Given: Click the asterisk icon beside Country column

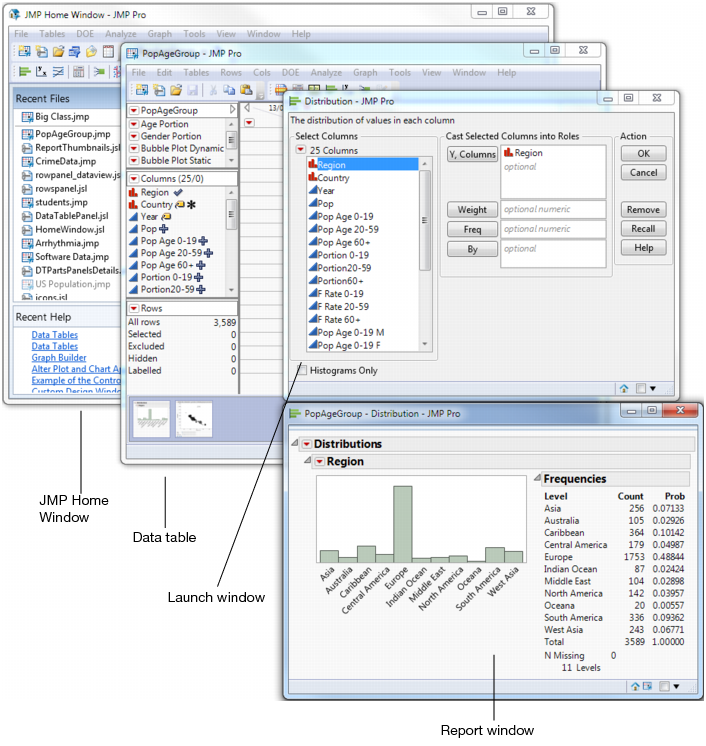Looking at the screenshot, I should pyautogui.click(x=191, y=204).
